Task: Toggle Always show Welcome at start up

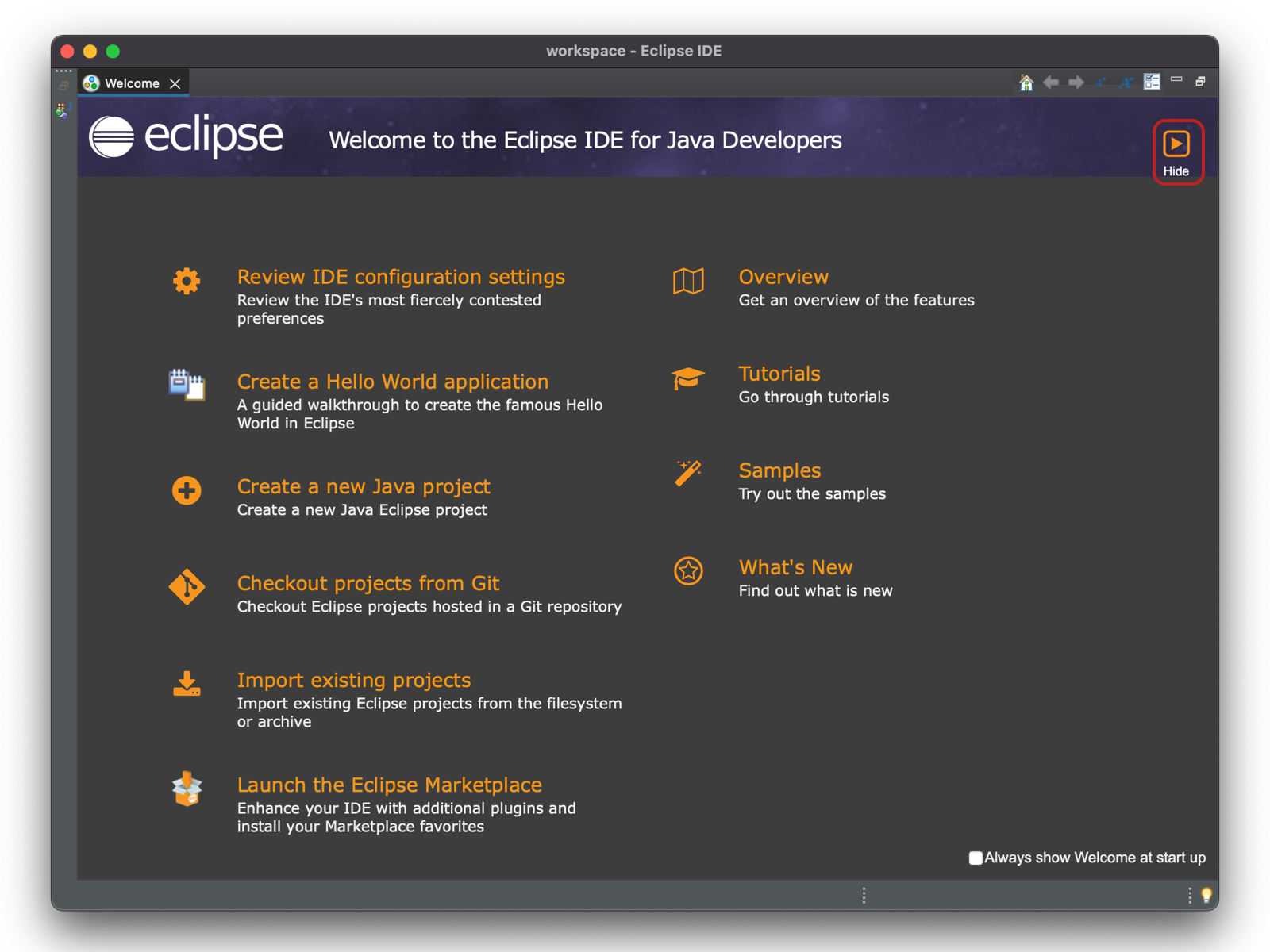Action: coord(976,858)
